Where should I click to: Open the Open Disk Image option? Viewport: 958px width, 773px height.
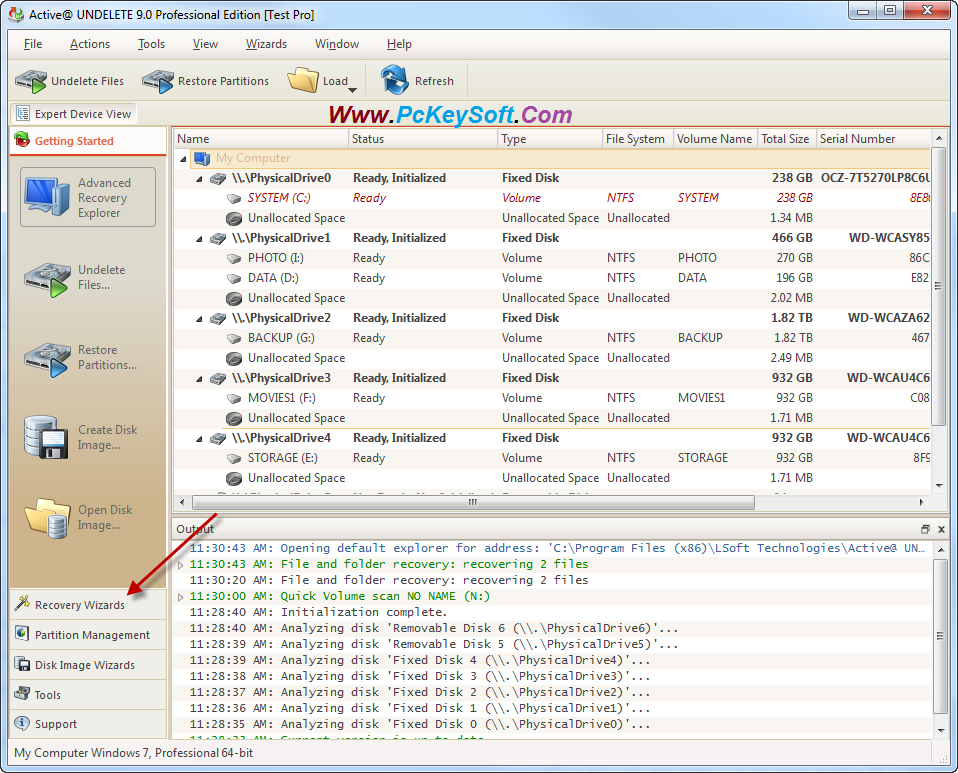tap(79, 518)
